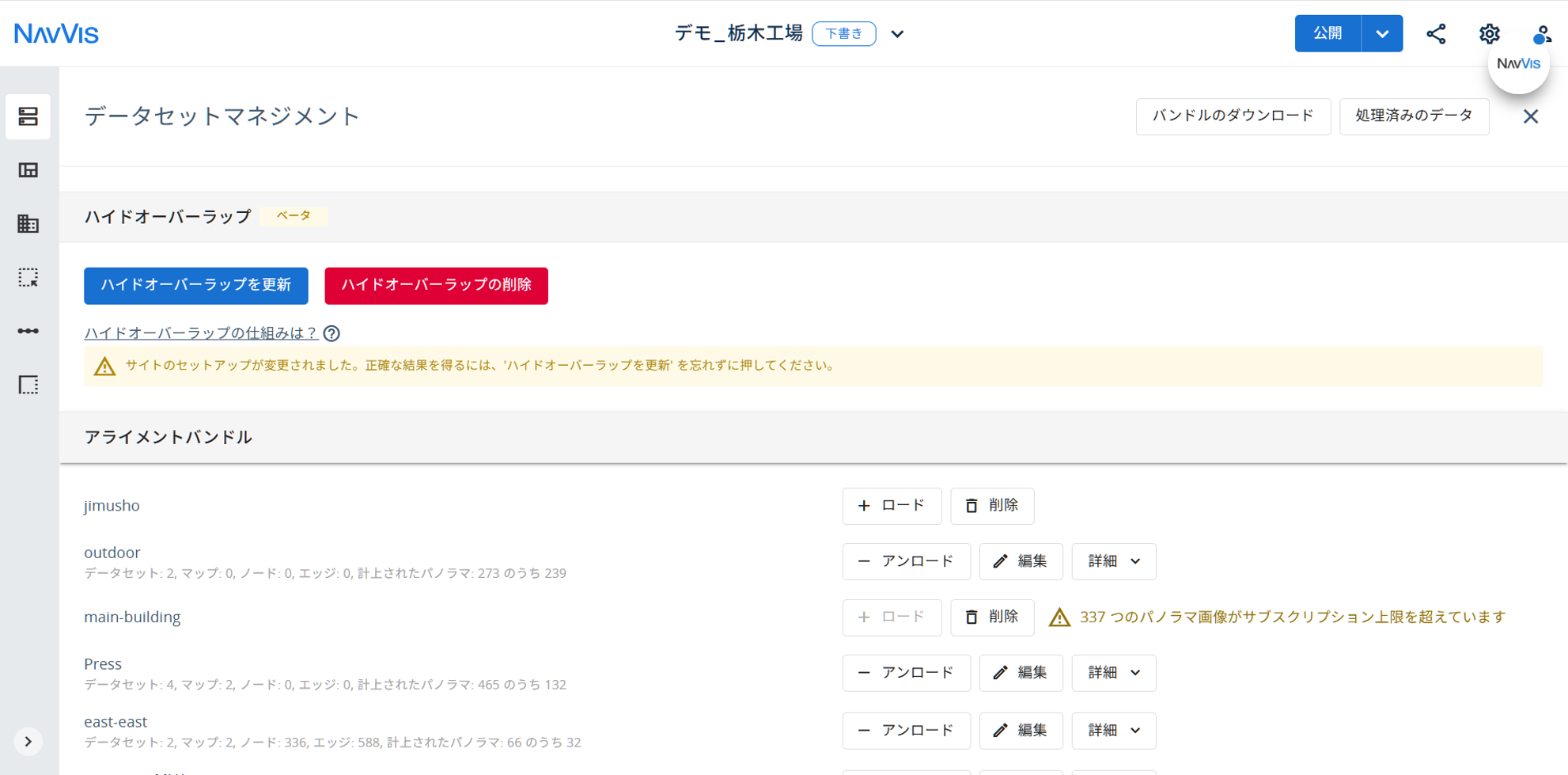Select the dashed selection area sidebar icon
Screen dimensions: 1568x775
(x=28, y=278)
